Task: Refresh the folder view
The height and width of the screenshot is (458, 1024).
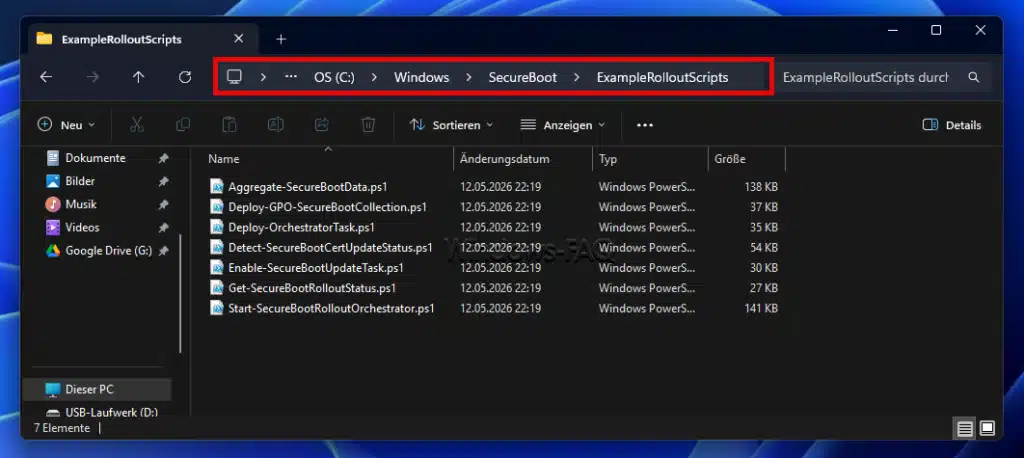Action: click(x=185, y=77)
